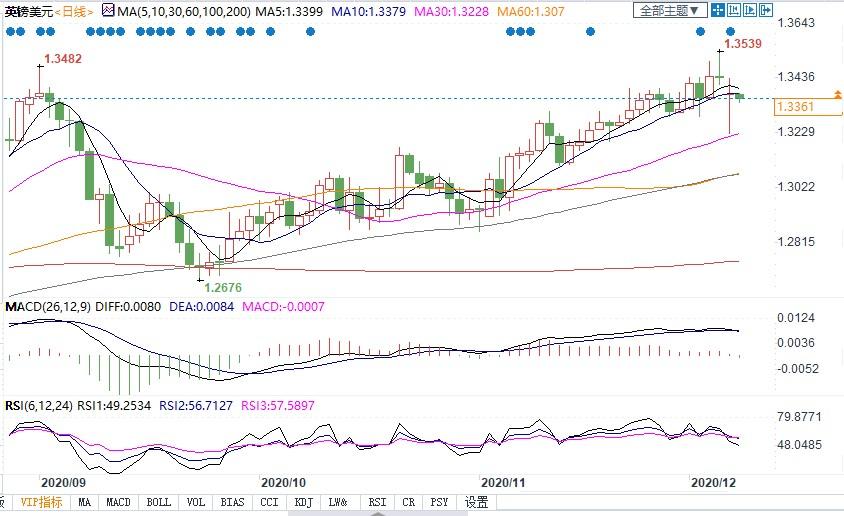Click the 1.2676 low price label
The width and height of the screenshot is (844, 516).
[223, 287]
